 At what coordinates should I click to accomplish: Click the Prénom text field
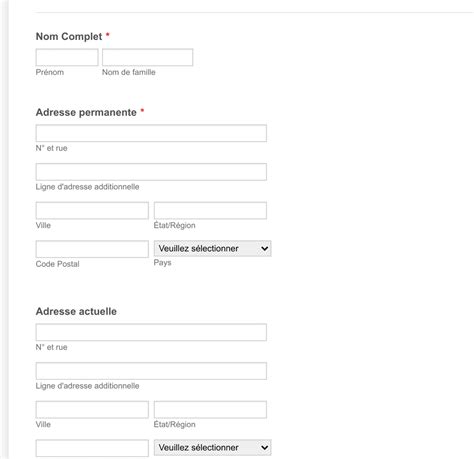67,57
